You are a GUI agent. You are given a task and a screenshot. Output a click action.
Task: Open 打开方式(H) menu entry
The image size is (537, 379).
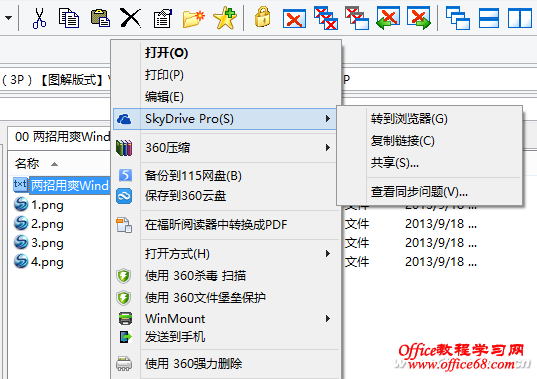227,254
